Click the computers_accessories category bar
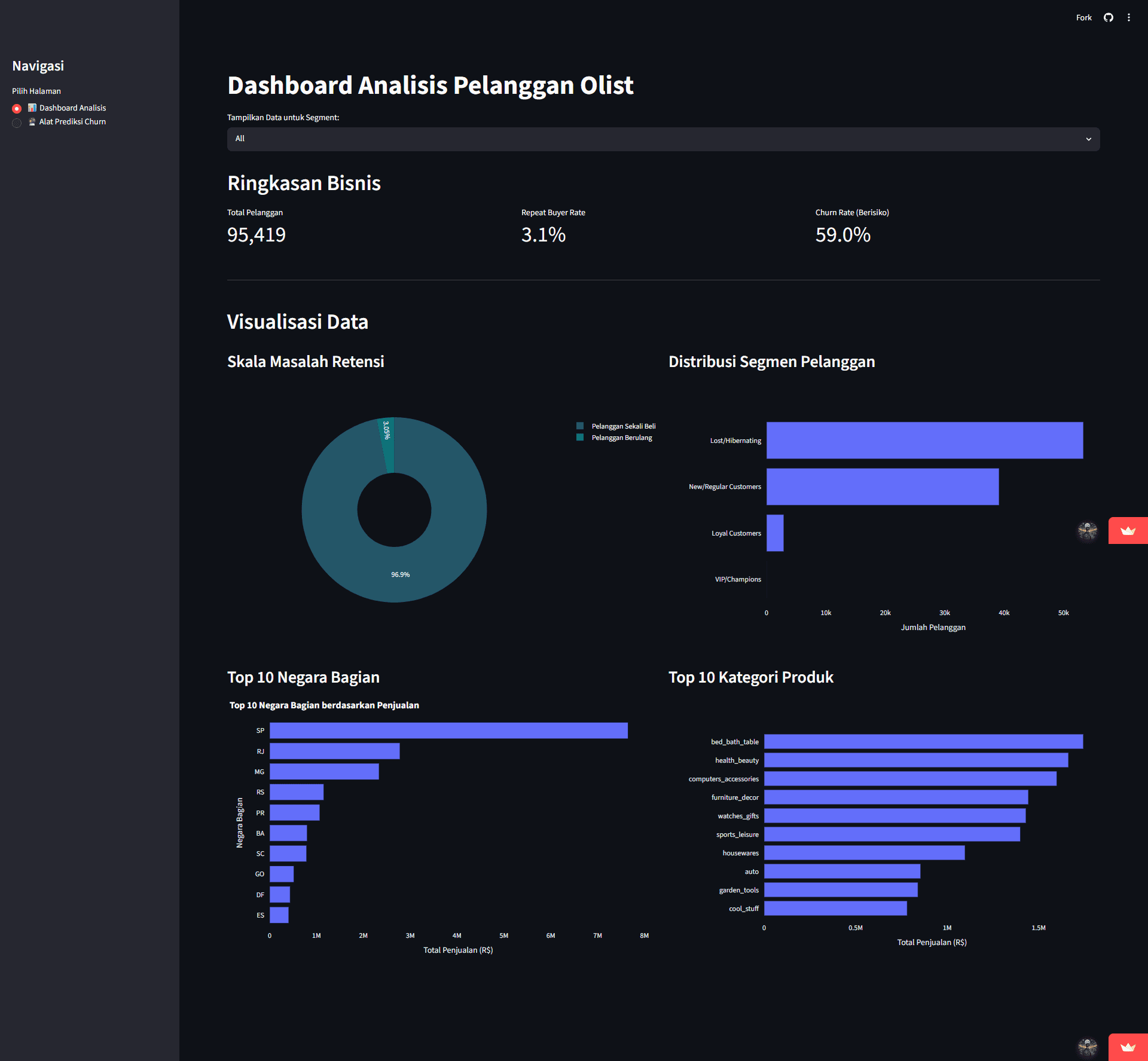Screen dimensions: 1148x1061 tap(910, 779)
